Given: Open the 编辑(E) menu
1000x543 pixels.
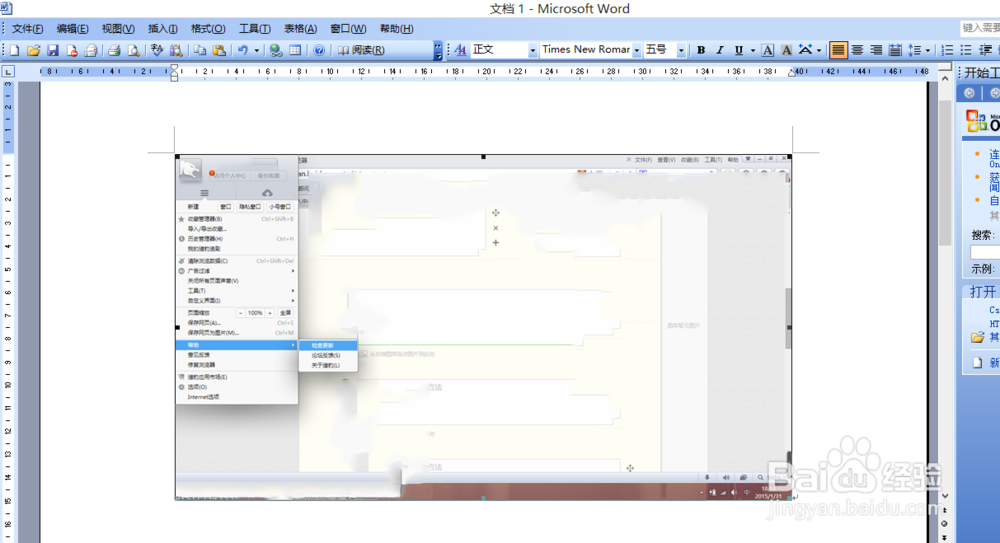Looking at the screenshot, I should 72,29.
